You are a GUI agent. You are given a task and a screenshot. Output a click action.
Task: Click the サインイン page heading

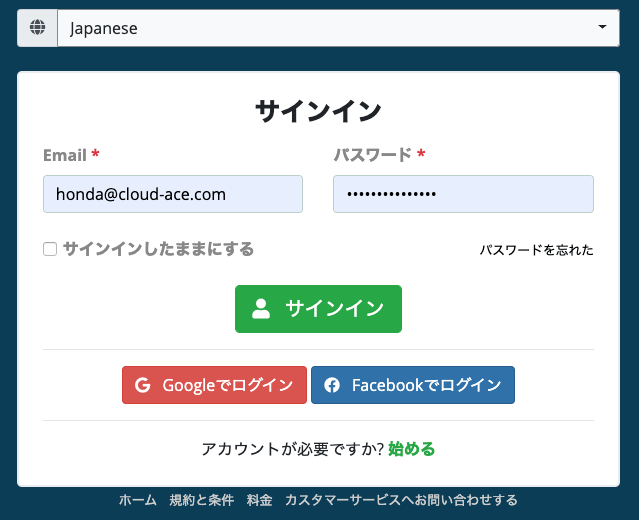318,111
